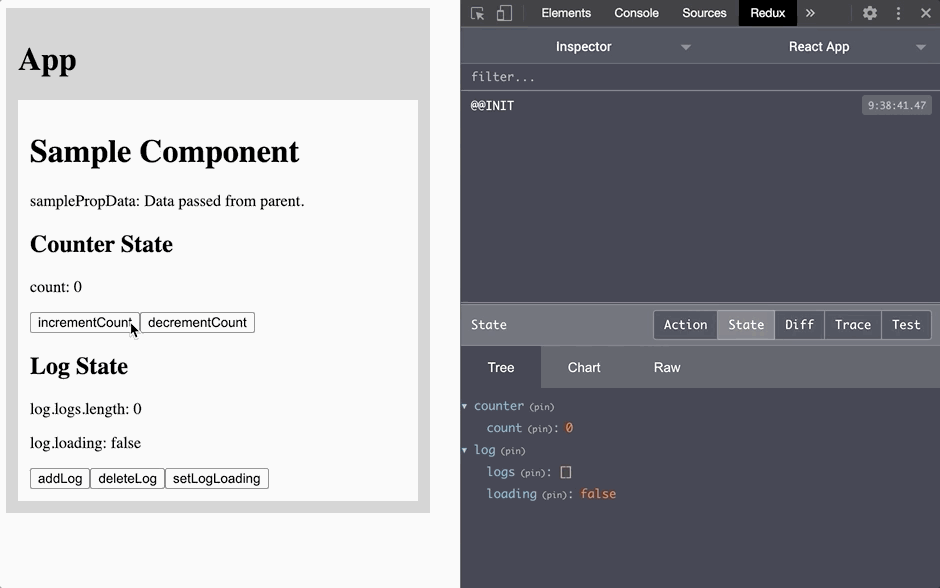The height and width of the screenshot is (588, 940).
Task: Click the decrementCount button
Action: [x=197, y=322]
